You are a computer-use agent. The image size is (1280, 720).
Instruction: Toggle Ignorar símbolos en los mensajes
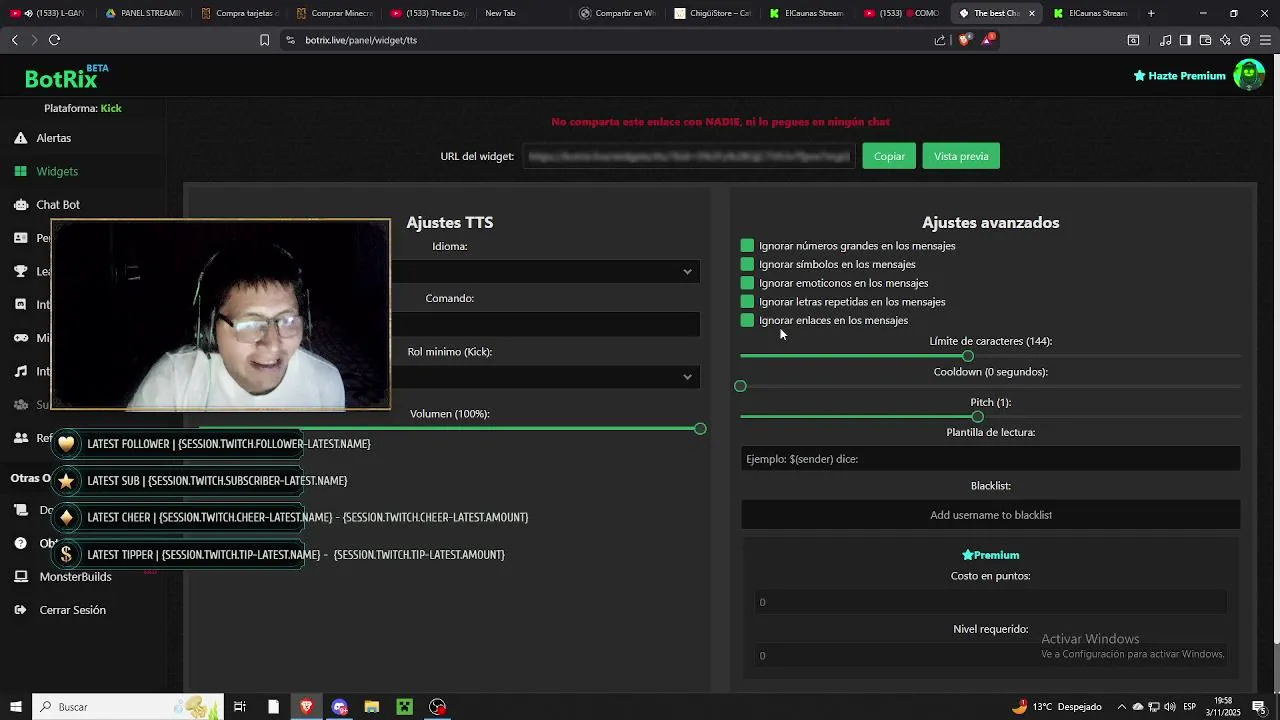747,264
